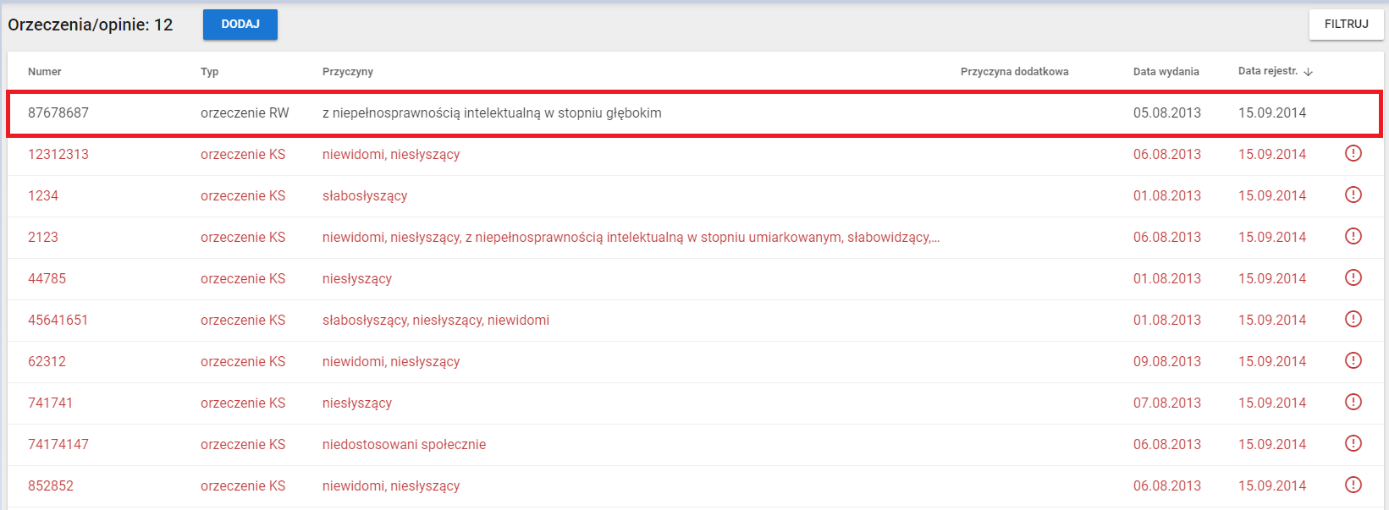The width and height of the screenshot is (1389, 510).
Task: Click warning icon in row 74174147
Action: 1354,443
